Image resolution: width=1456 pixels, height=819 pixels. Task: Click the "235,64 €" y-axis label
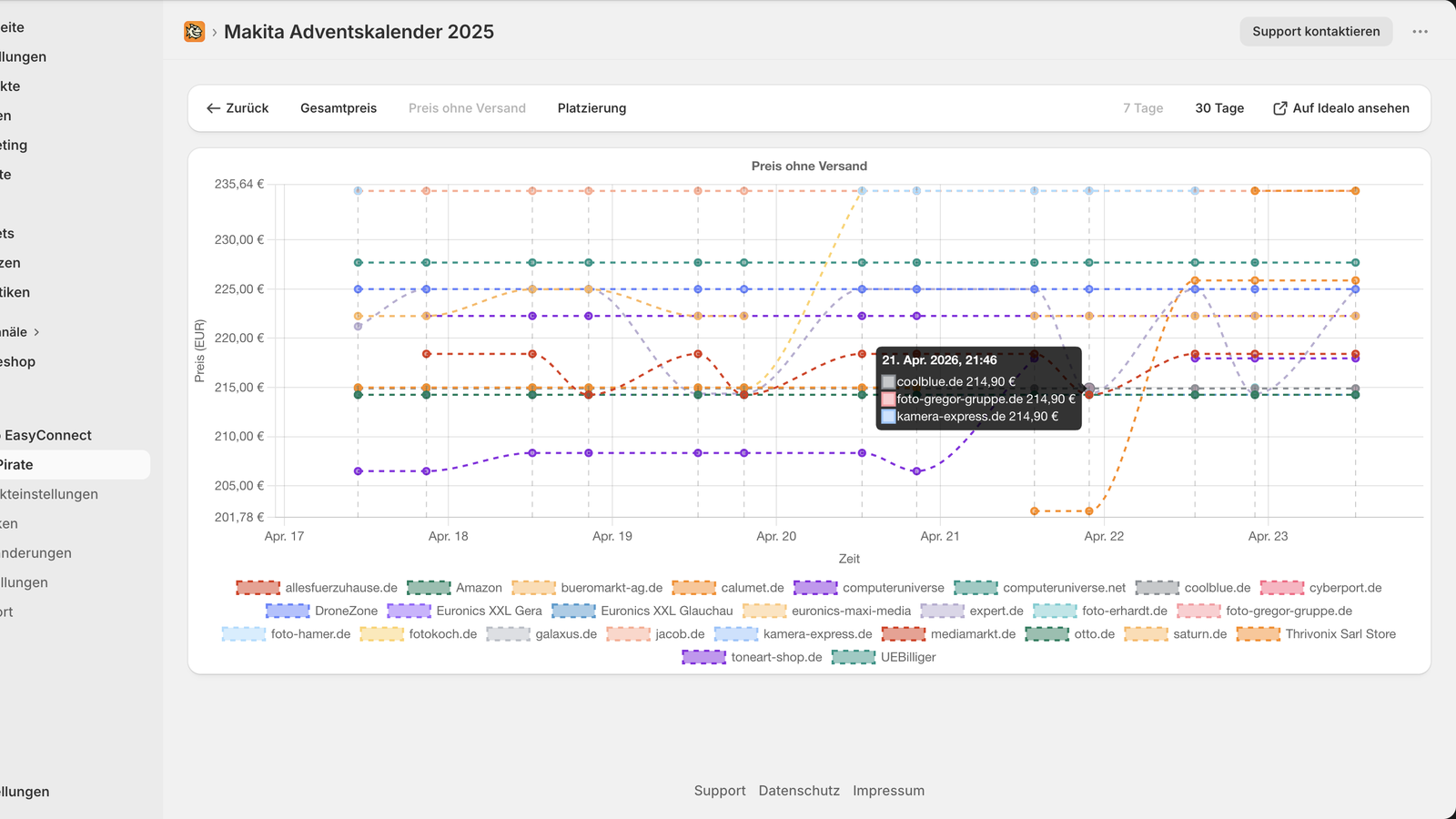pyautogui.click(x=239, y=184)
